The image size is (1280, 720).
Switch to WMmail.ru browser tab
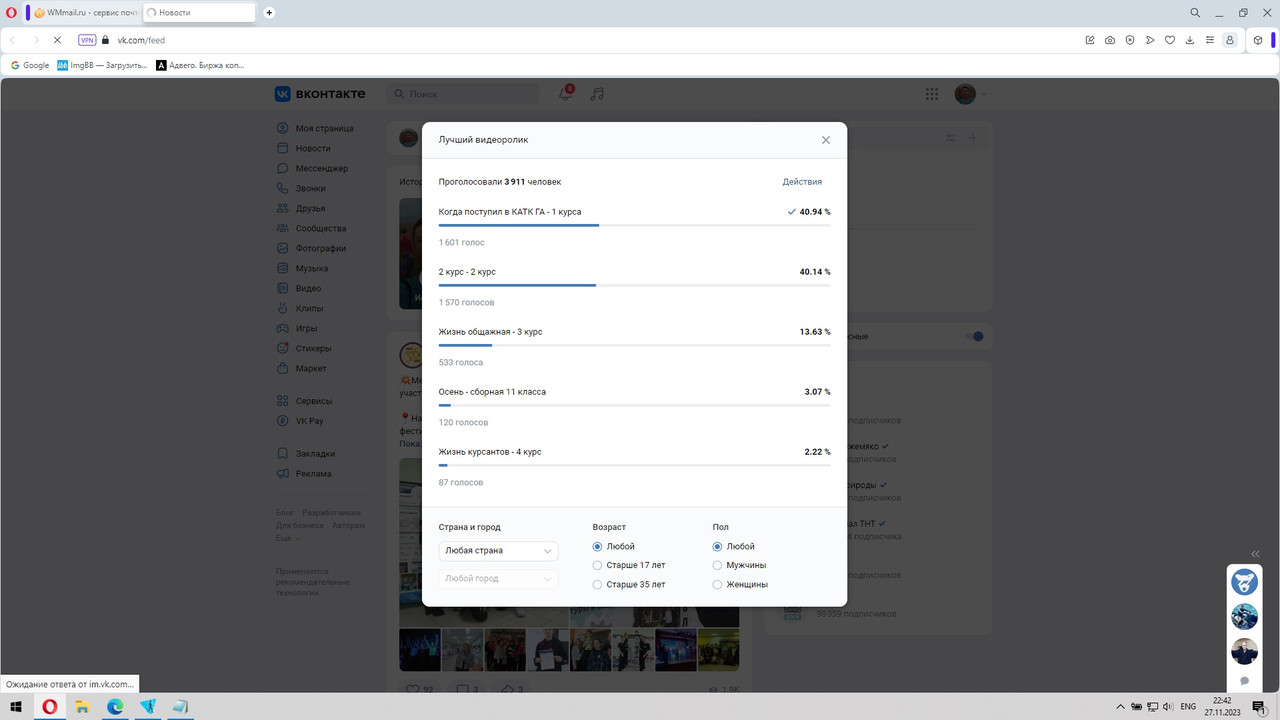coord(84,13)
